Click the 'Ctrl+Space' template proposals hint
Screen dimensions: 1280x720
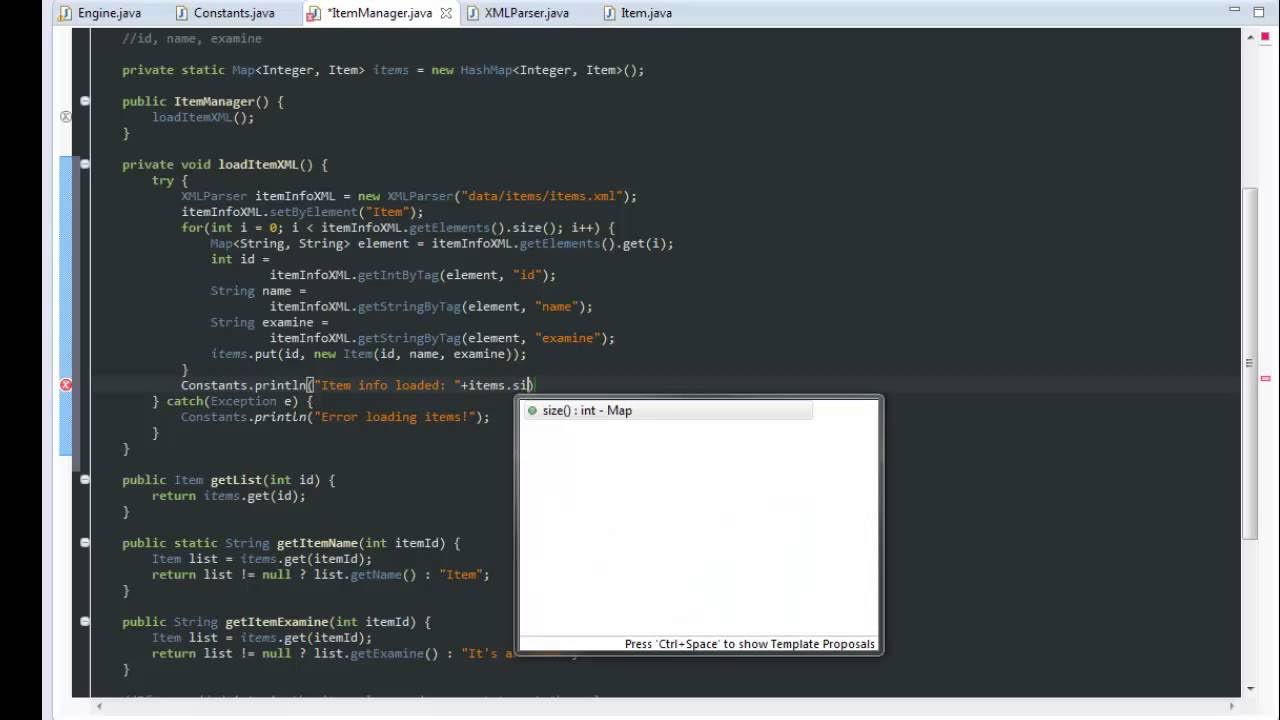[x=750, y=644]
